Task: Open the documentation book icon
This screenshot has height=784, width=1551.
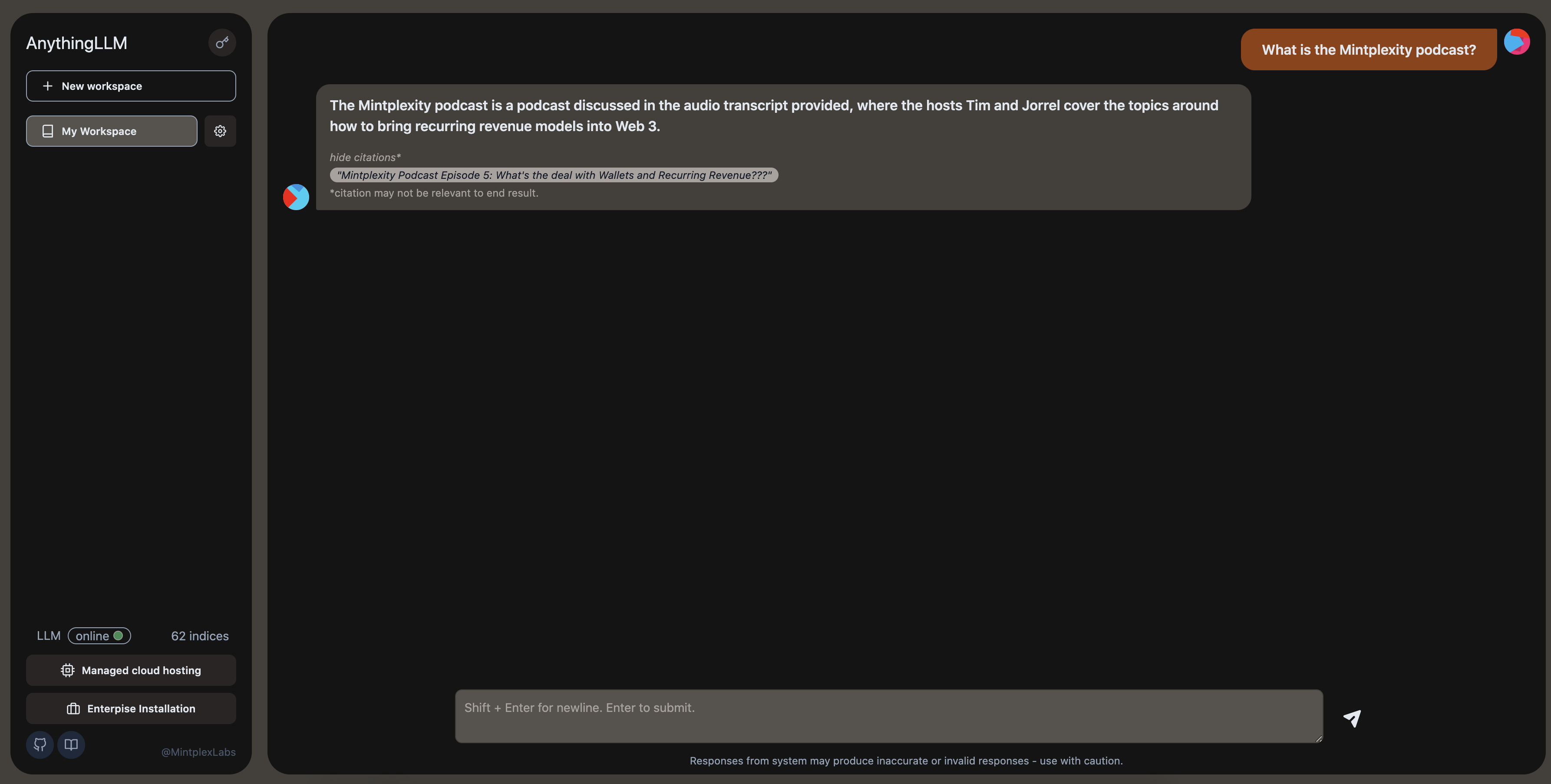Action: click(71, 745)
